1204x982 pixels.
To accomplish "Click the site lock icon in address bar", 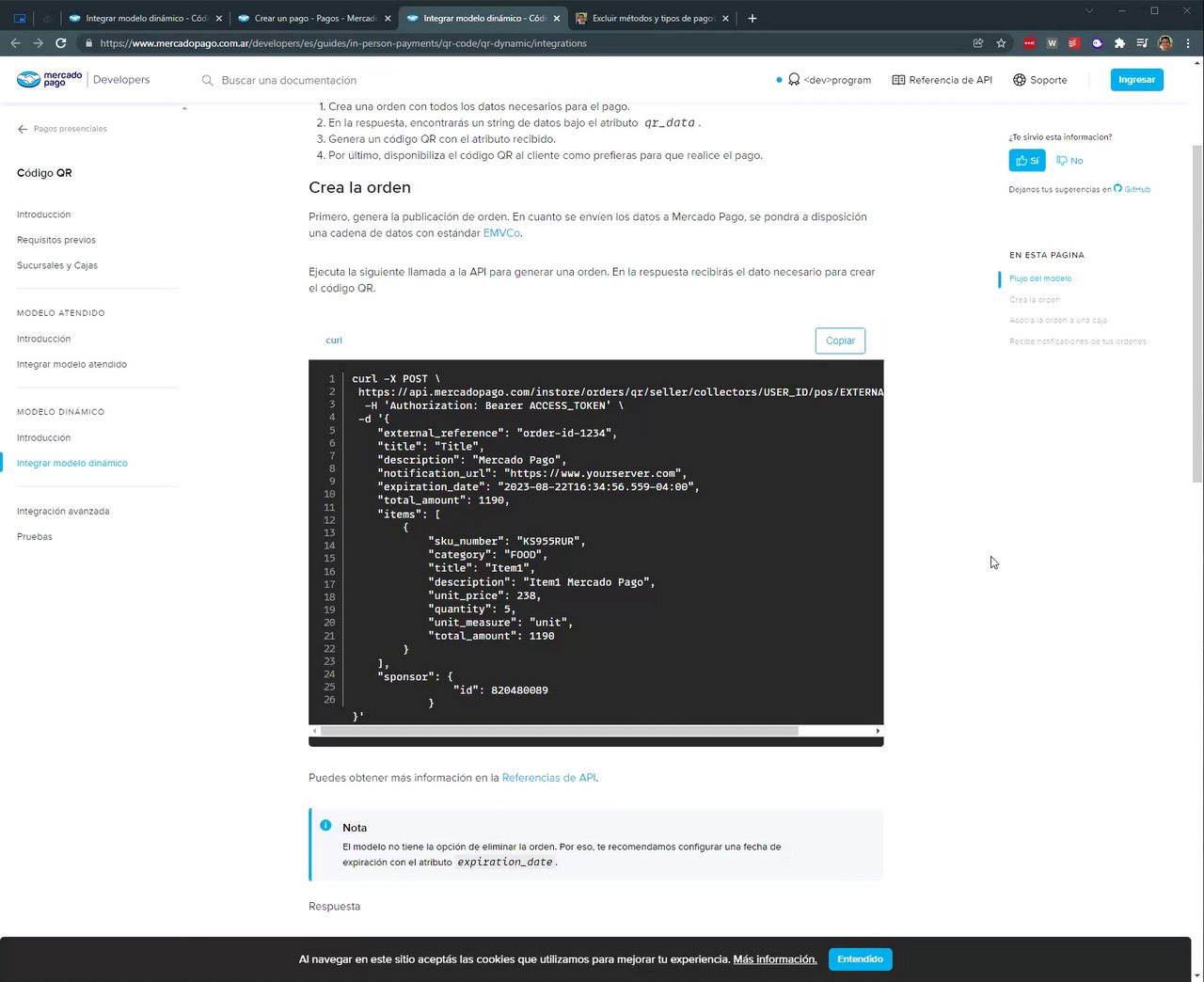I will [x=88, y=43].
